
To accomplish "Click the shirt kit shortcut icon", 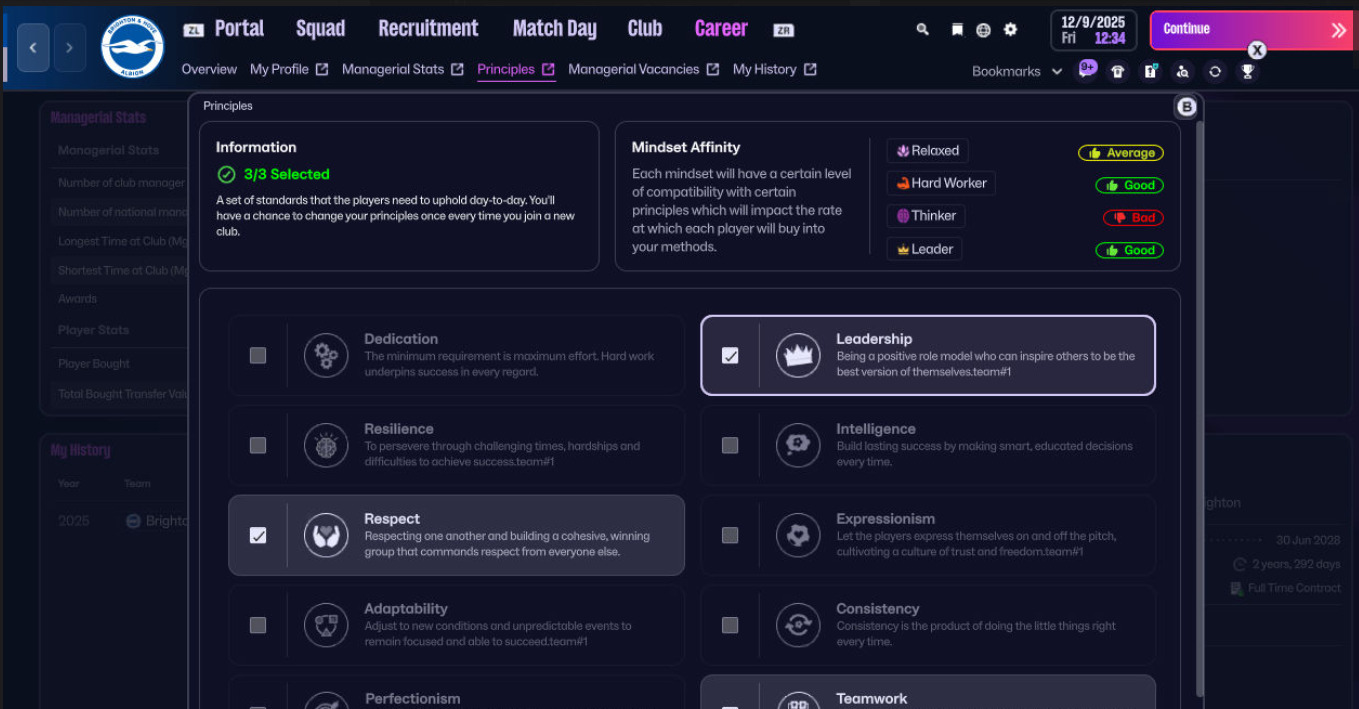I will [1118, 71].
